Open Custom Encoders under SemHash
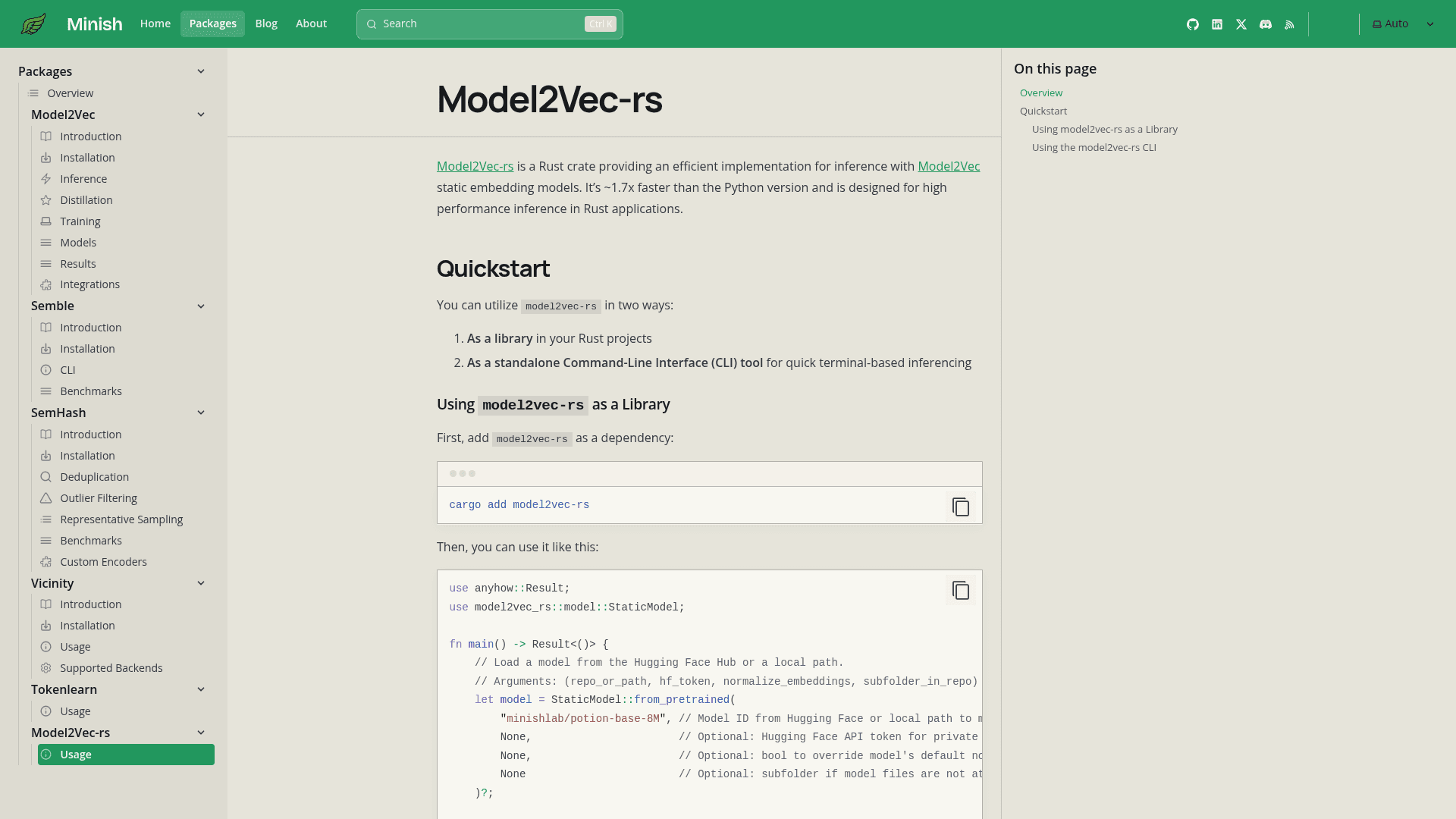Image resolution: width=1456 pixels, height=819 pixels. pyautogui.click(x=103, y=562)
